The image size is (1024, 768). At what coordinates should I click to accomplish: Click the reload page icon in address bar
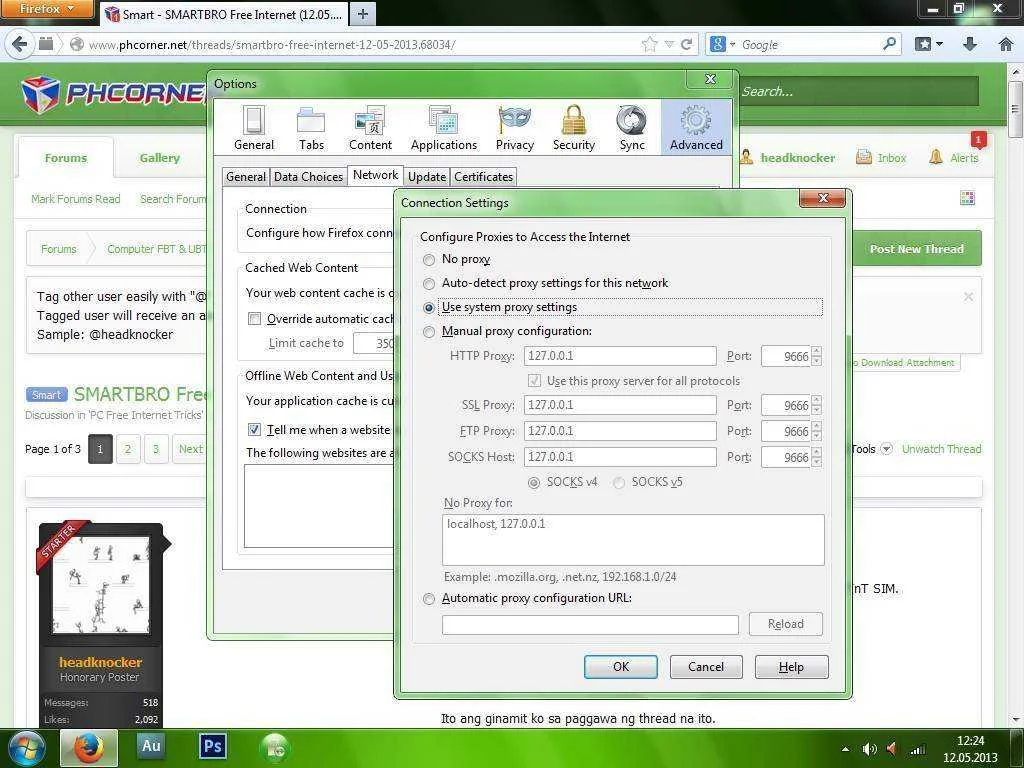click(x=686, y=44)
